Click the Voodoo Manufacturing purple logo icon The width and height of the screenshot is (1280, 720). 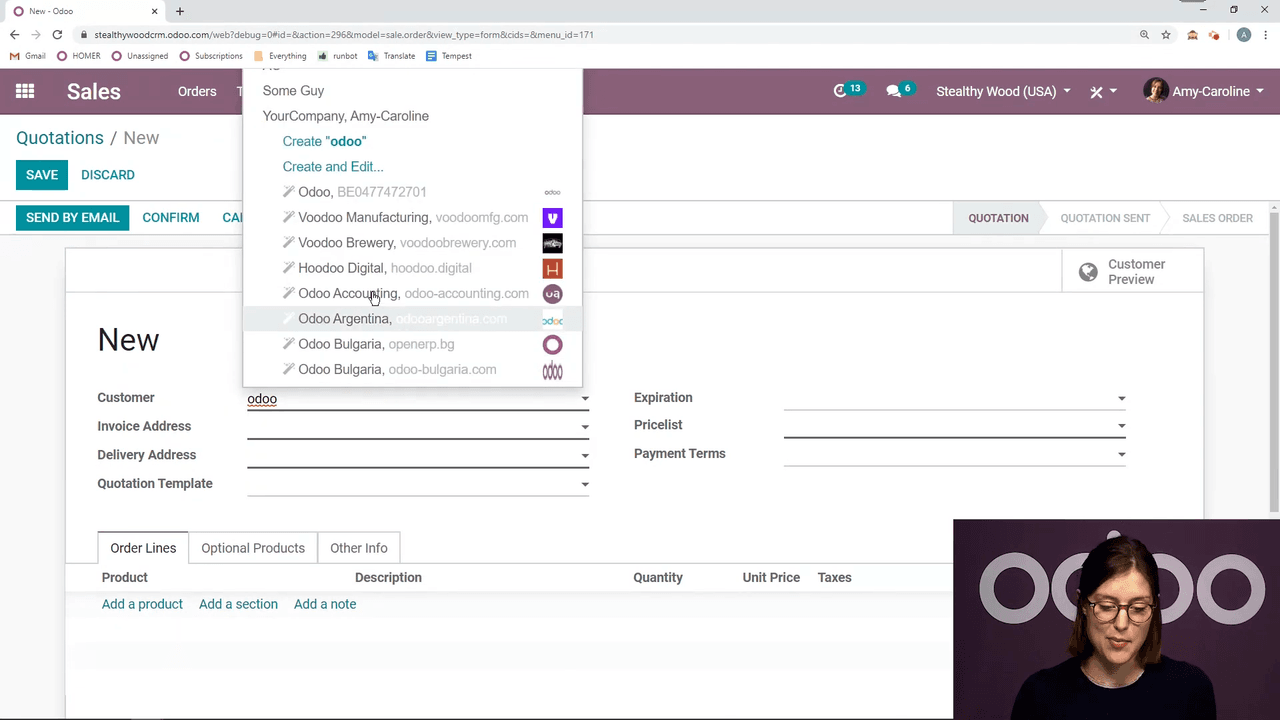[x=552, y=218]
